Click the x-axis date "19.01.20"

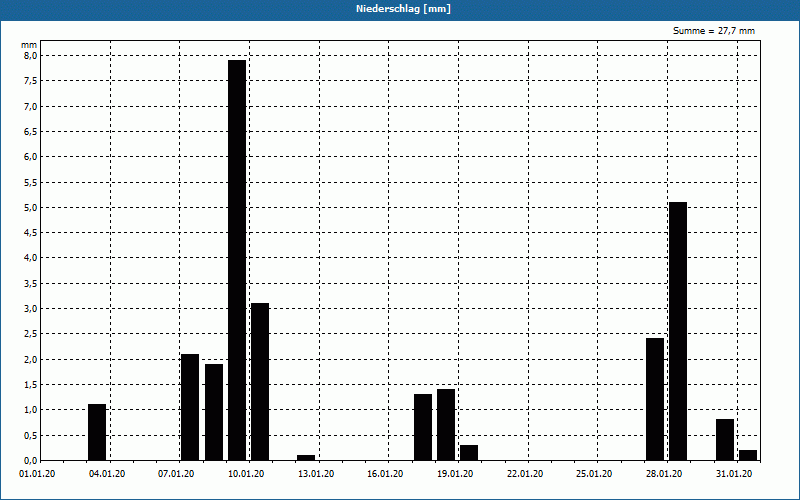(455, 474)
